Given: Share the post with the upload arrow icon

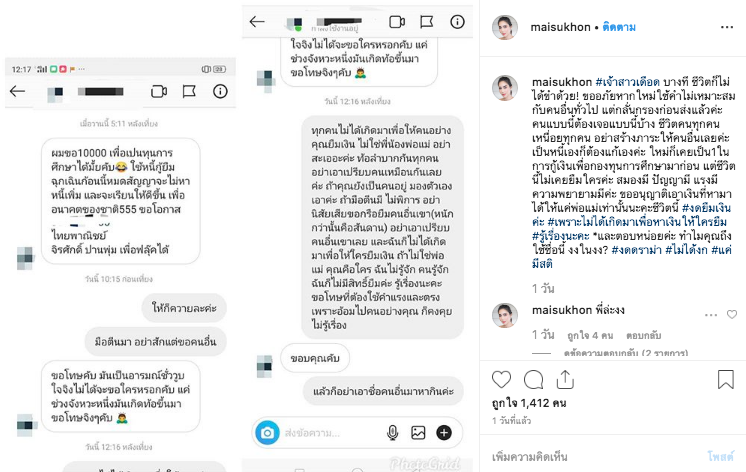Looking at the screenshot, I should [565, 379].
